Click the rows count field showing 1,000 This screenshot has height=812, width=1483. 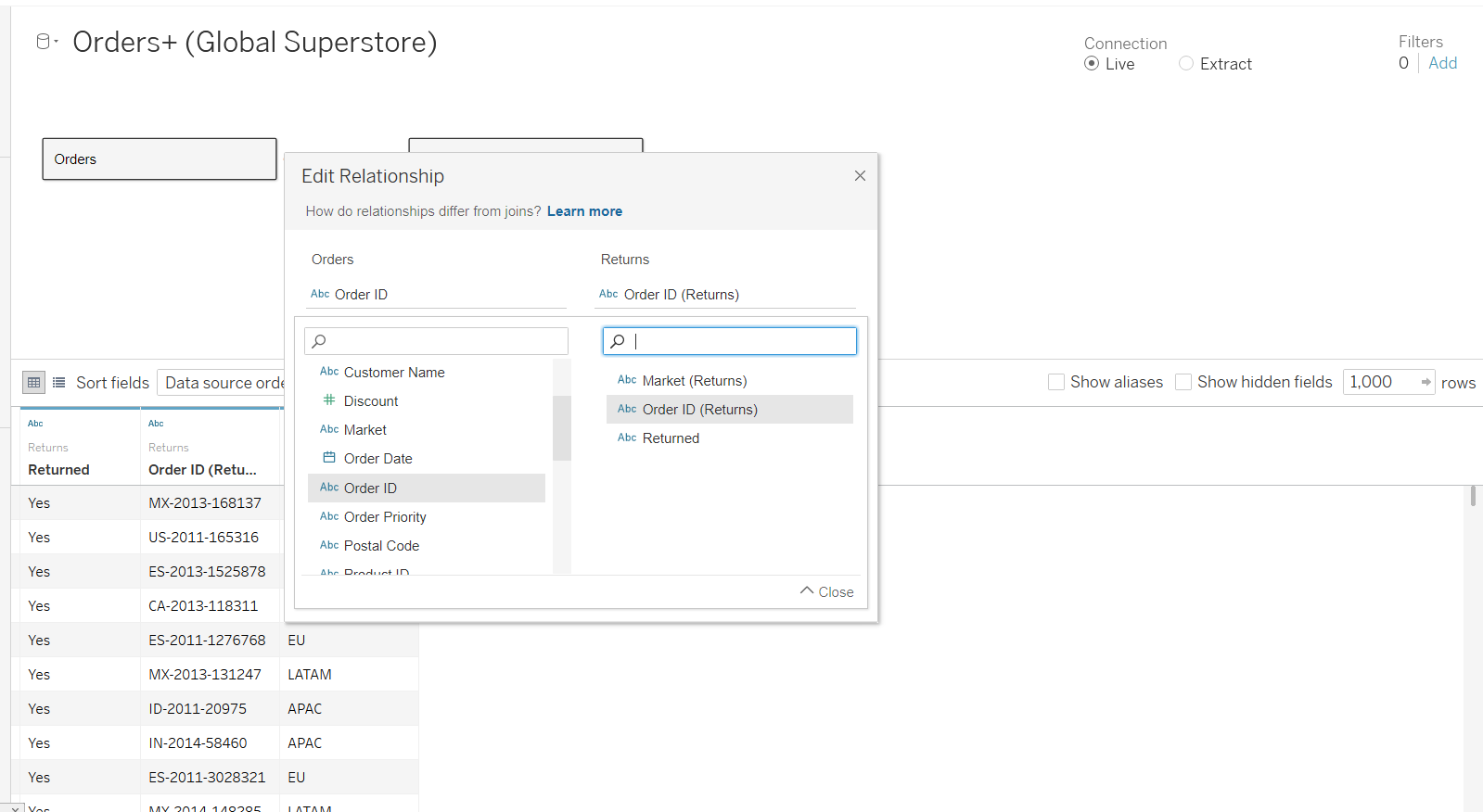pyautogui.click(x=1379, y=382)
